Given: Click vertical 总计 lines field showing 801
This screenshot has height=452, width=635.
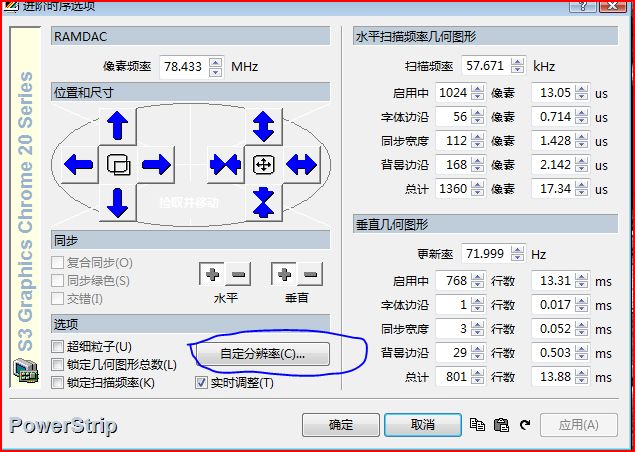Looking at the screenshot, I should 454,377.
